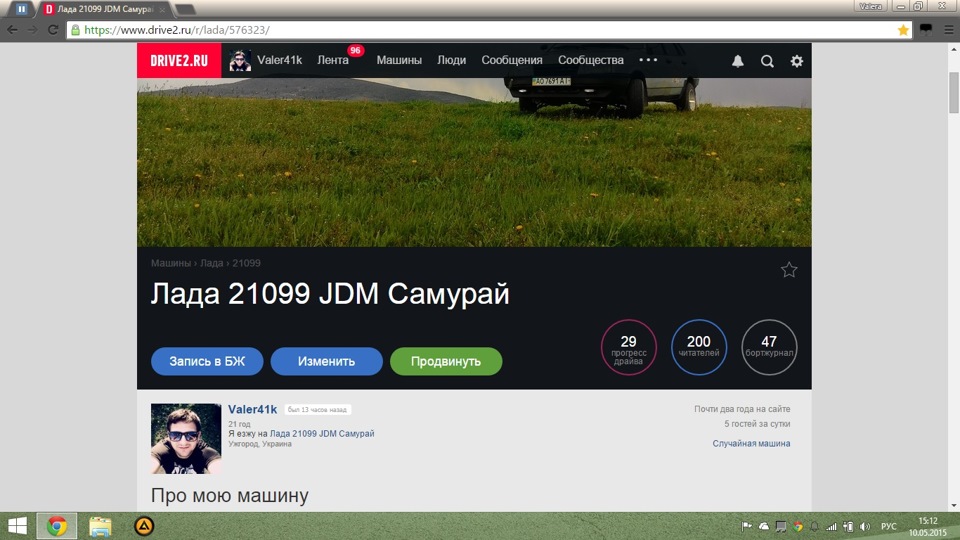
Task: Open the DRIVE2 search magnifier
Action: 767,61
